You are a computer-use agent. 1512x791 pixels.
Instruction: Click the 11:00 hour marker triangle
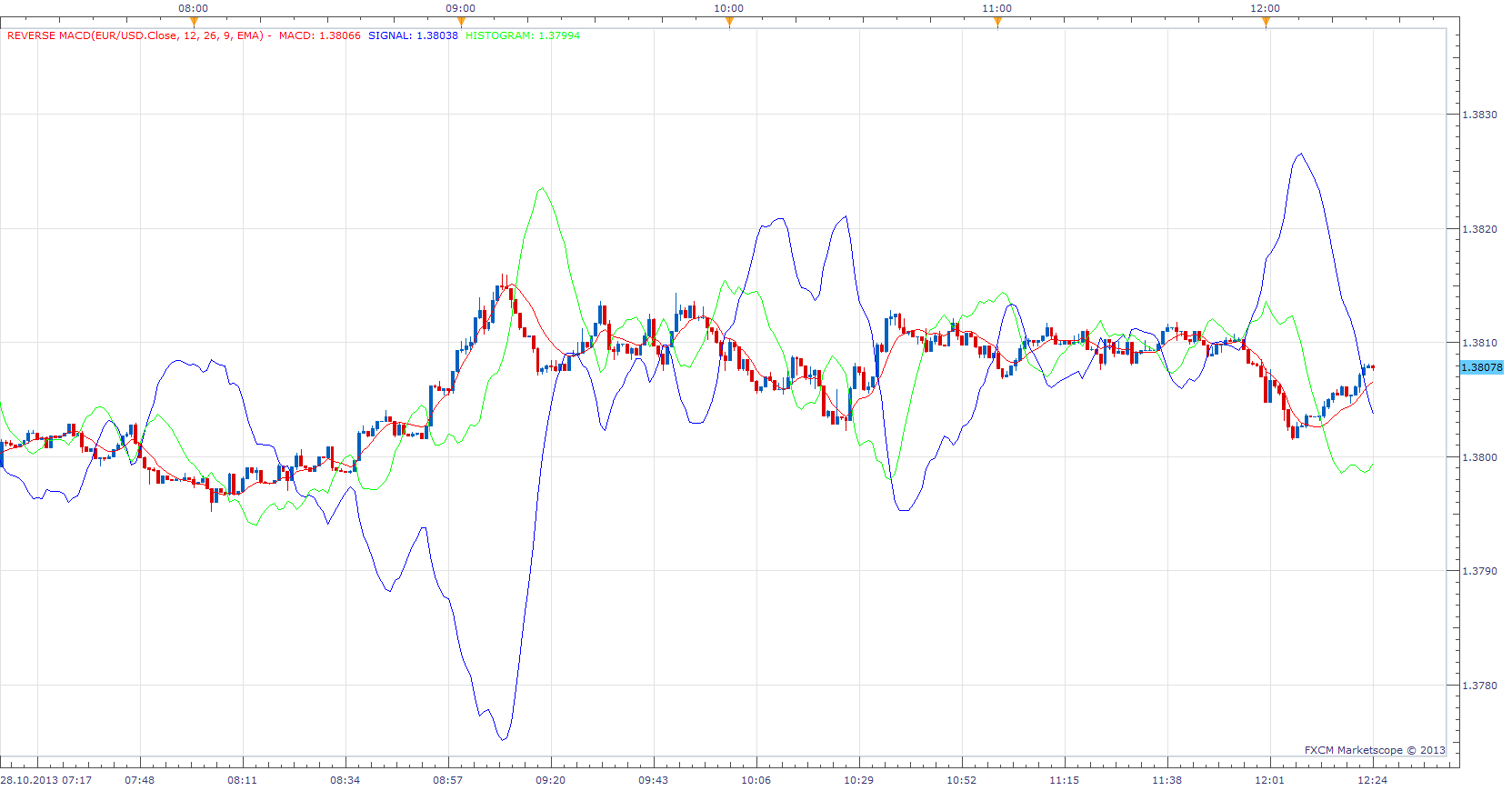(x=997, y=22)
